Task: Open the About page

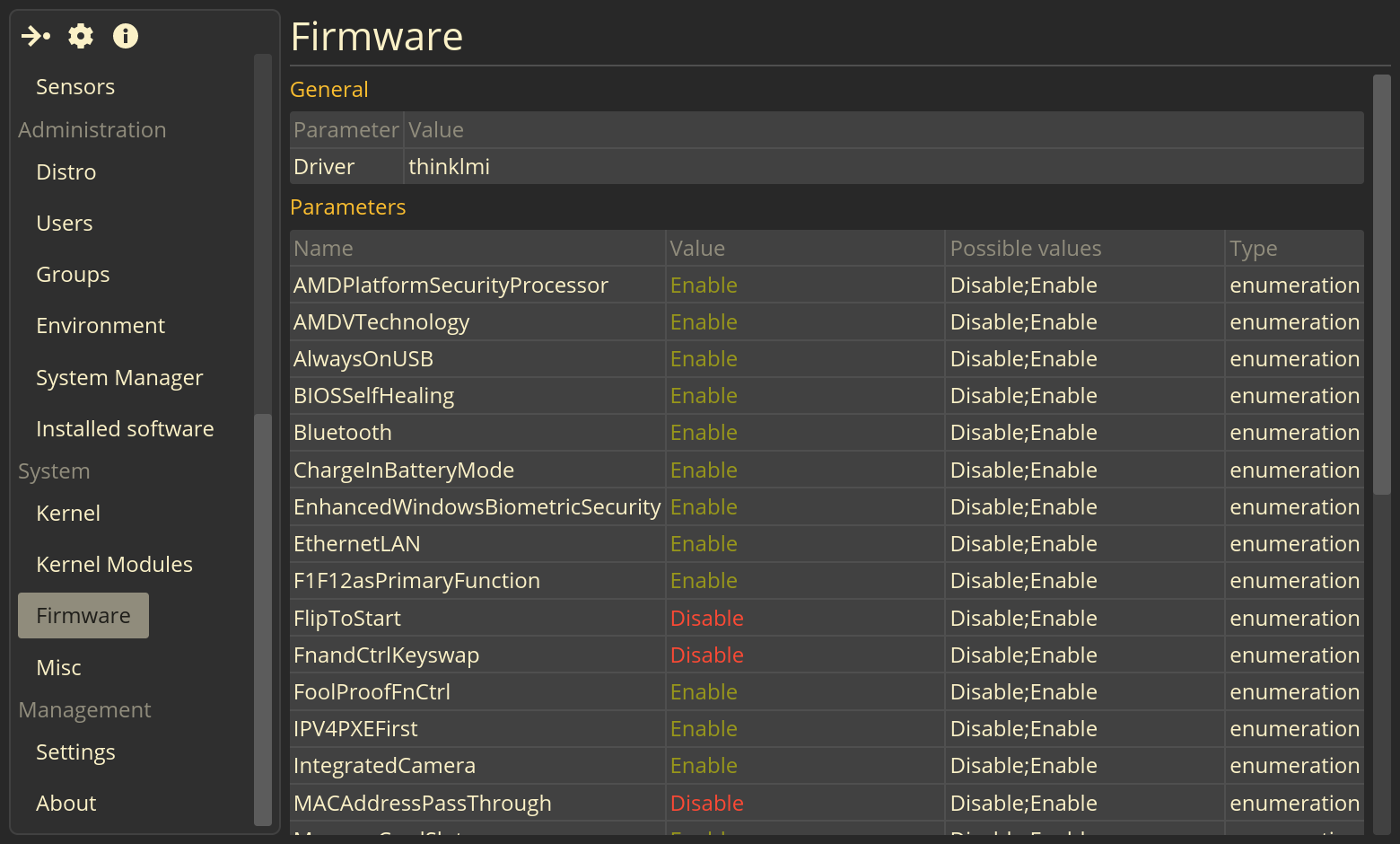Action: 66,804
